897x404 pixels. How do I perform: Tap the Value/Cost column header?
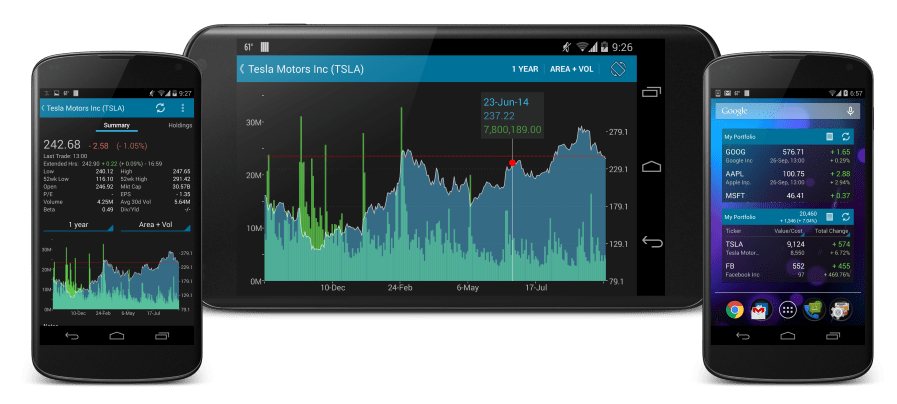click(x=787, y=231)
